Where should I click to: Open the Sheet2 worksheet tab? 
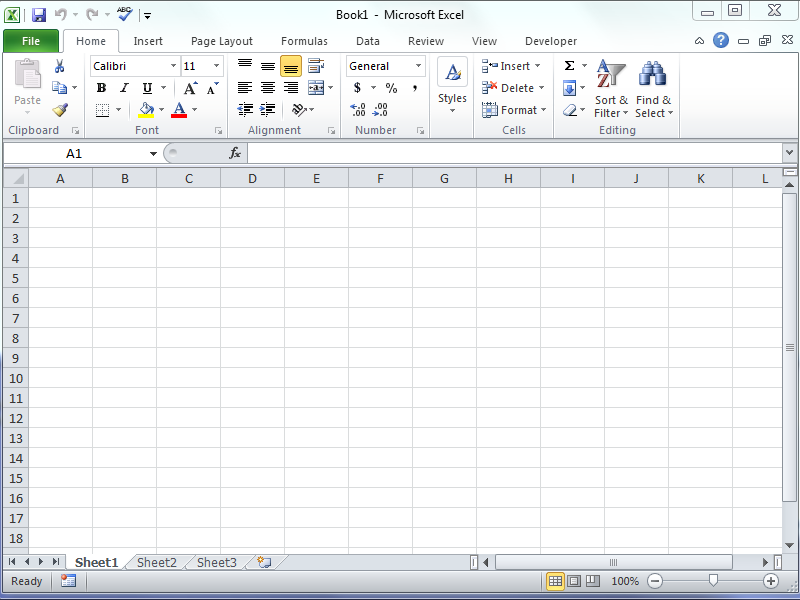coord(156,563)
